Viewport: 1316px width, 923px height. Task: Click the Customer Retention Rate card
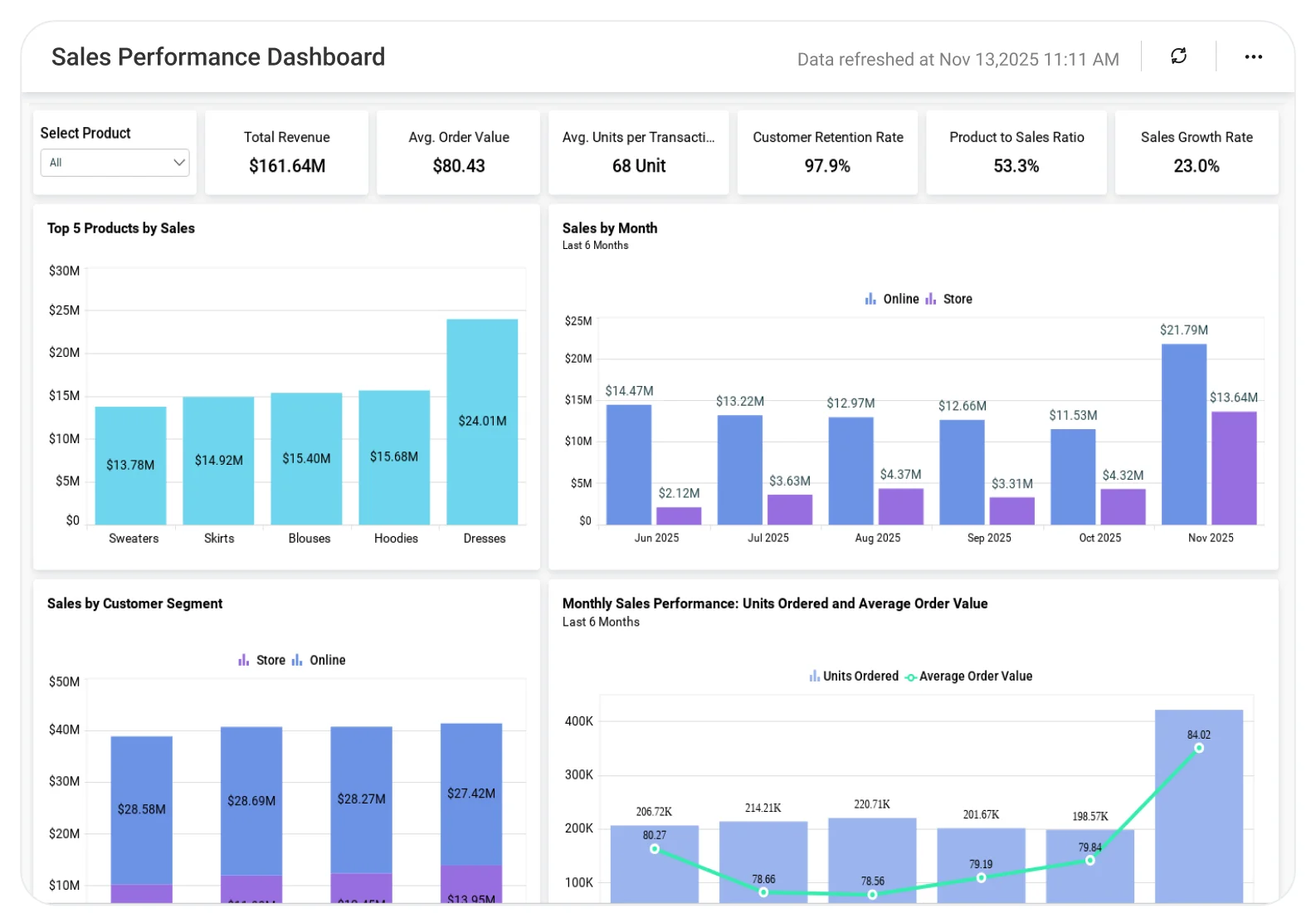(827, 153)
